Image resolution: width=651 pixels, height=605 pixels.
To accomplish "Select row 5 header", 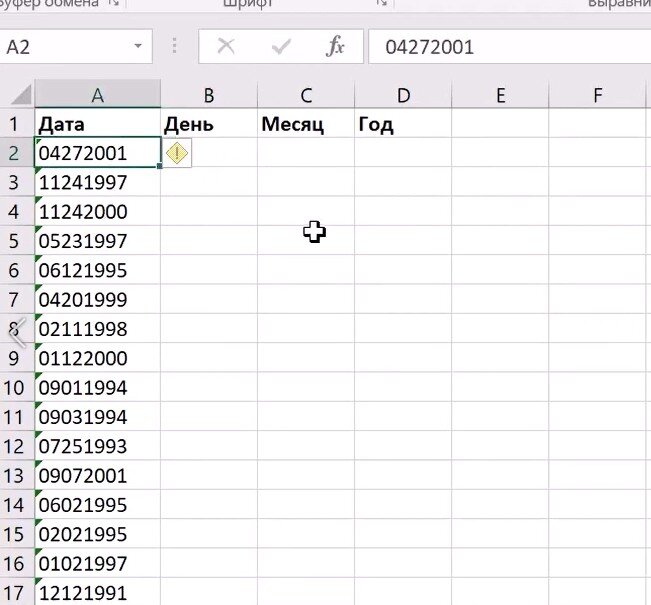I will click(17, 240).
